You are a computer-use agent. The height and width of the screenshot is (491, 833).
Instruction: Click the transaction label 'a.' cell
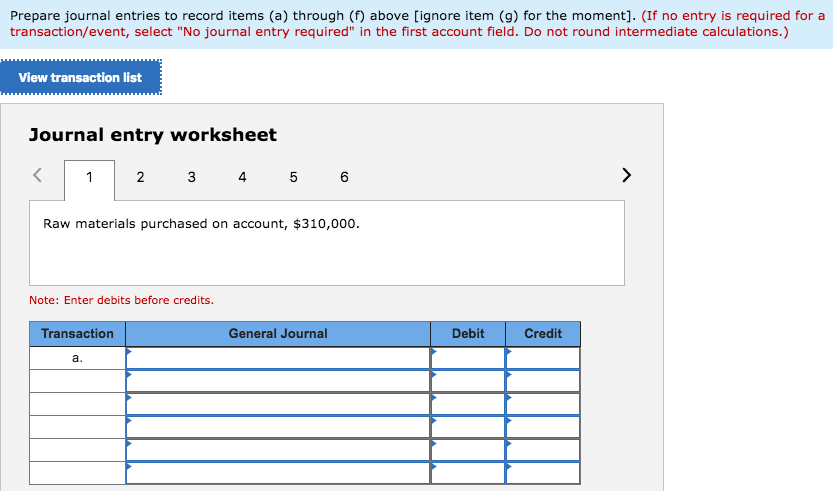[78, 358]
